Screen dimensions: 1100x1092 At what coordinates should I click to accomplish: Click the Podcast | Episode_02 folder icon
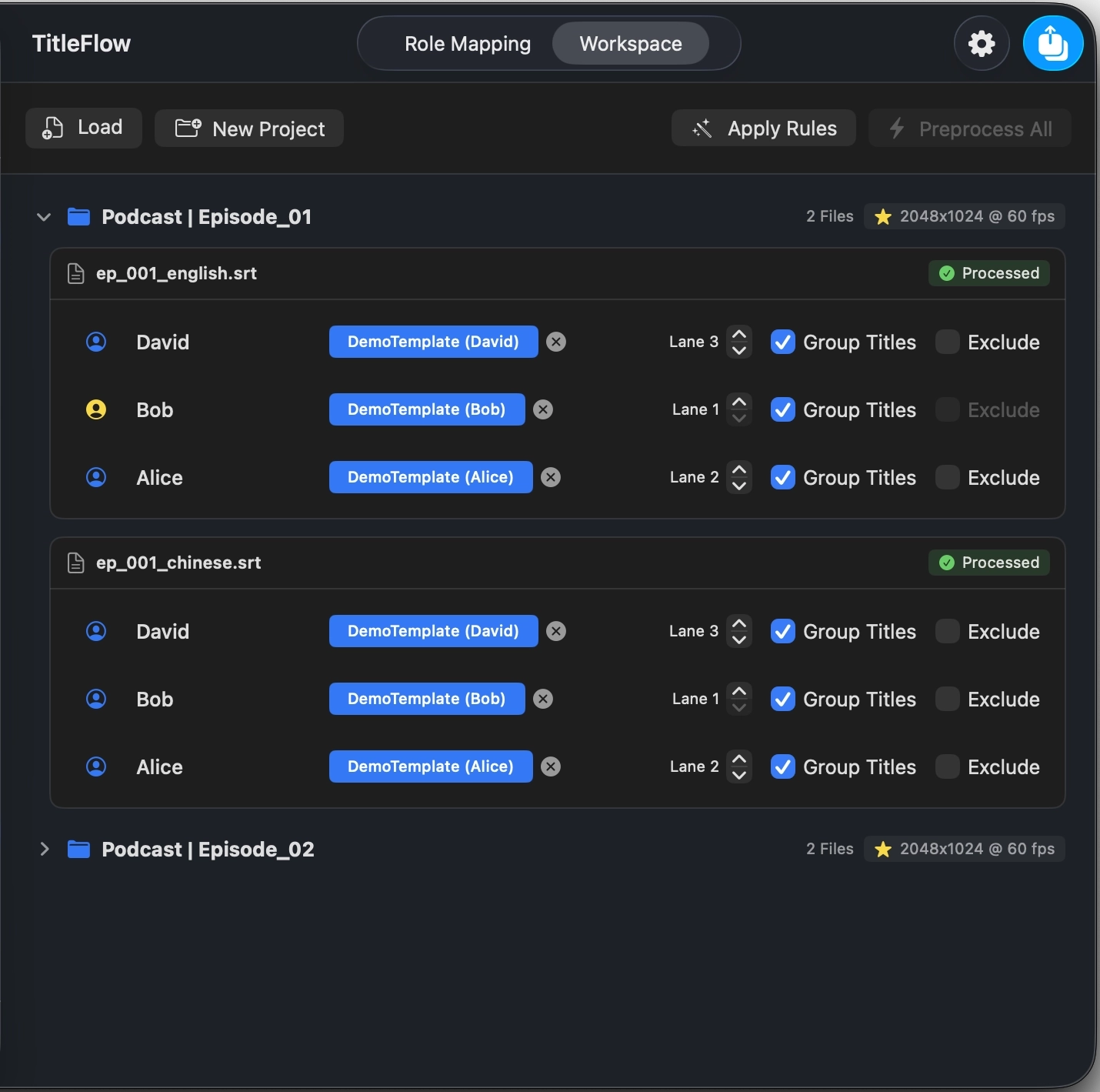(78, 849)
